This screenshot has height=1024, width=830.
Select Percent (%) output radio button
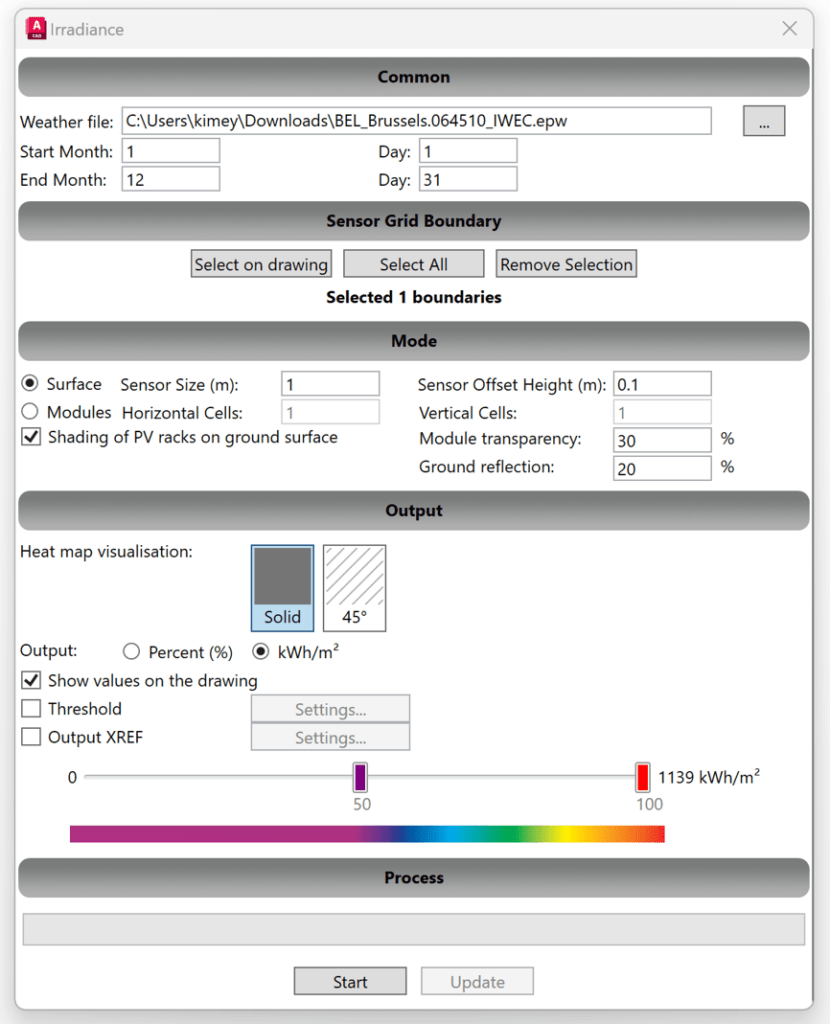[131, 651]
